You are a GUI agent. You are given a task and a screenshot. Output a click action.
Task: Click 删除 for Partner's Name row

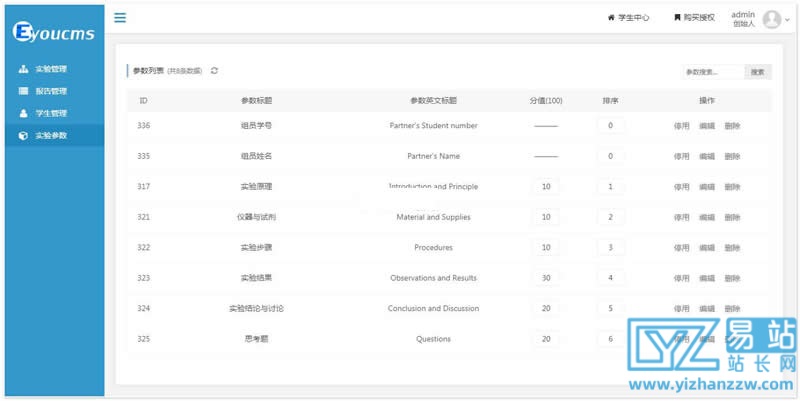(x=732, y=156)
